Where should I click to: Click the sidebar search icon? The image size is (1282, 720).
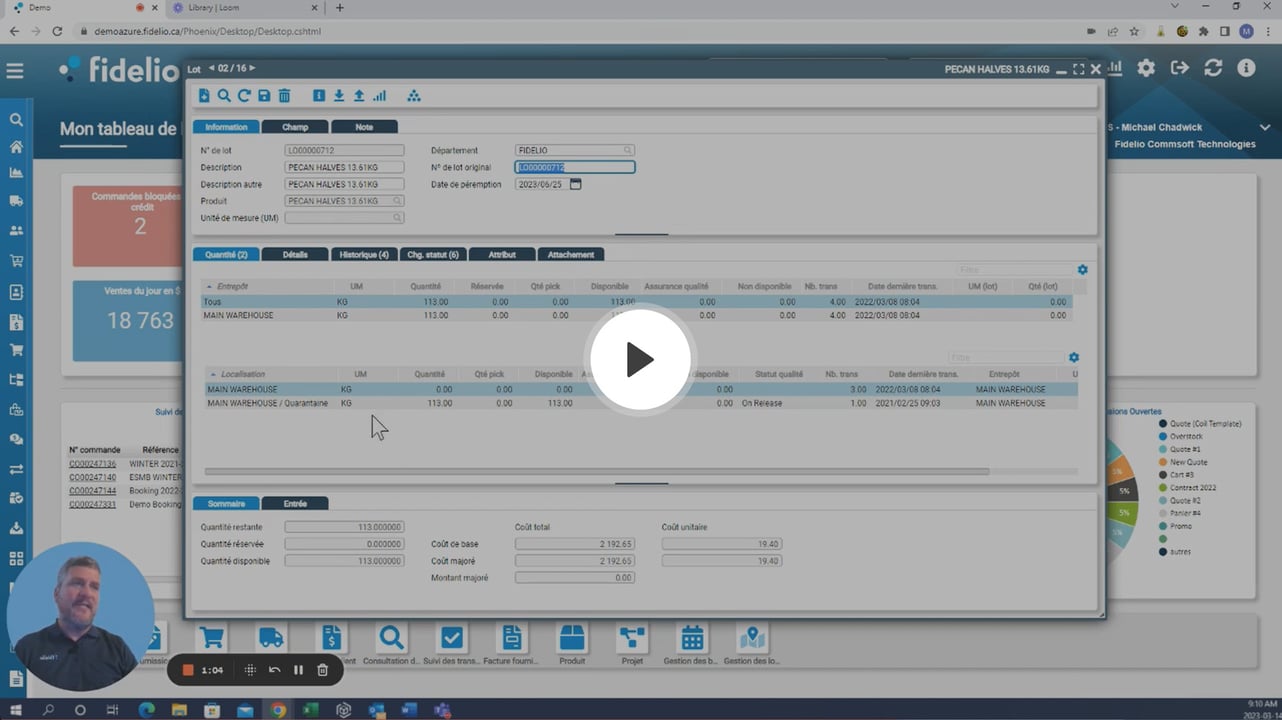[16, 120]
